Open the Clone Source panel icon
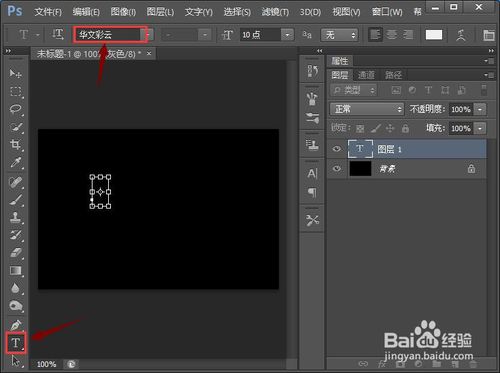The image size is (500, 373). pyautogui.click(x=312, y=145)
